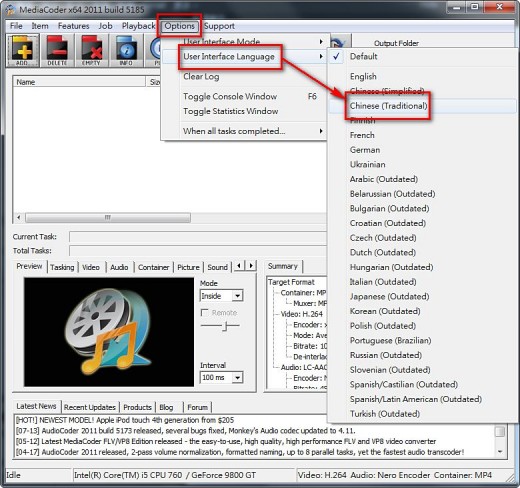The width and height of the screenshot is (520, 488).
Task: Open the Options menu
Action: tap(179, 26)
